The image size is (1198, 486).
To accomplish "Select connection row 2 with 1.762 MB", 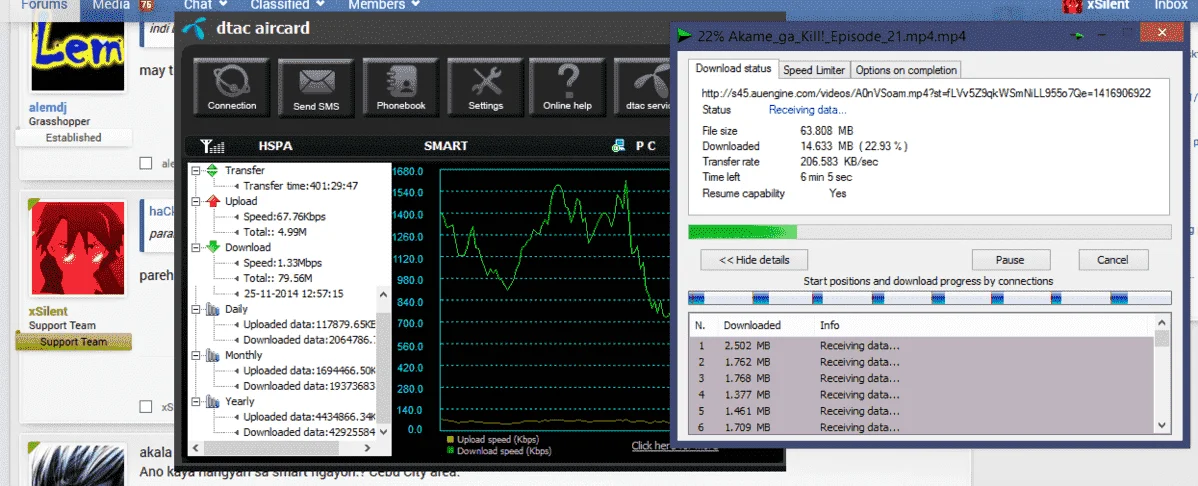I will point(922,362).
